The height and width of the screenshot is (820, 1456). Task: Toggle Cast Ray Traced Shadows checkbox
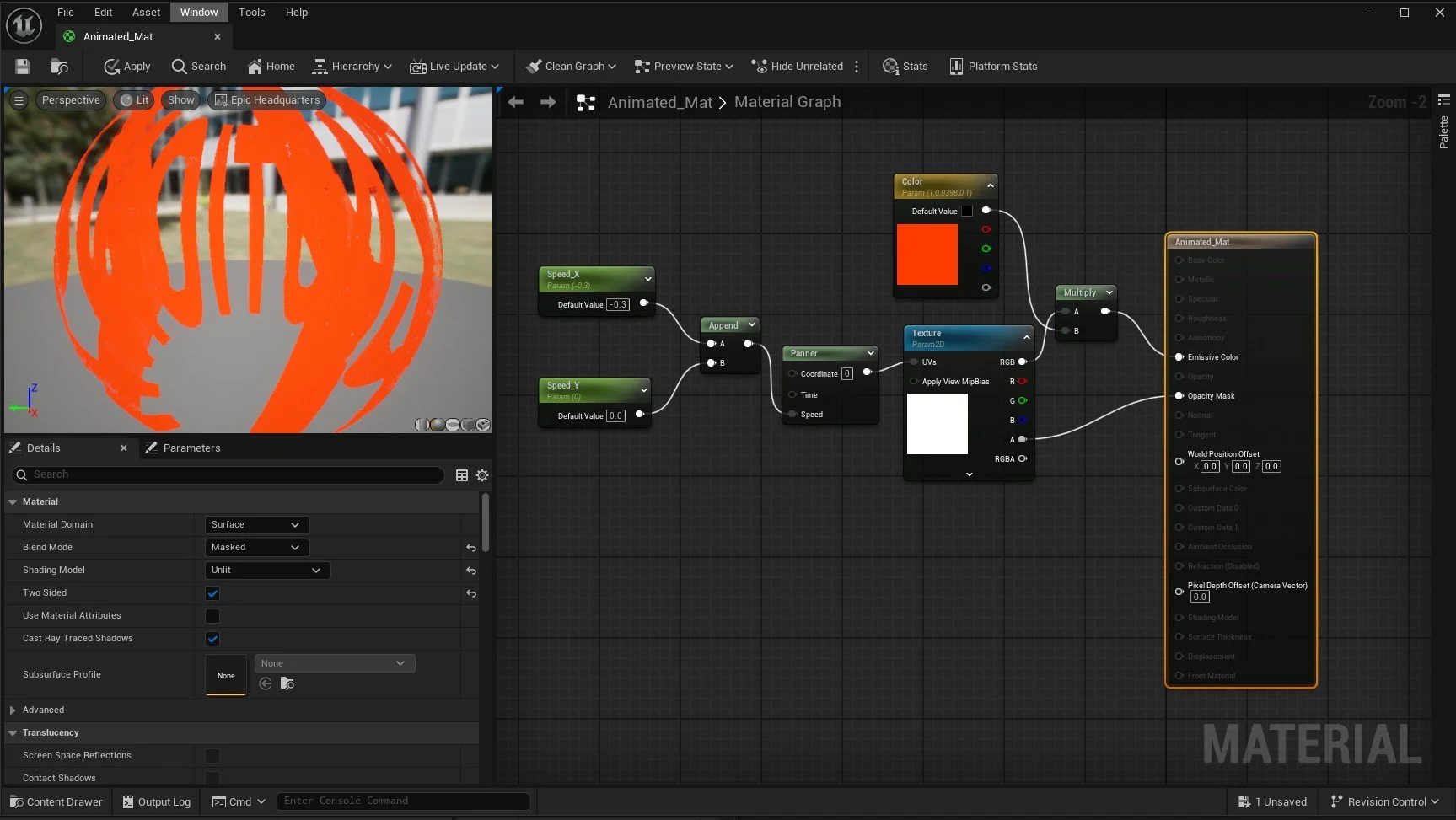(212, 639)
